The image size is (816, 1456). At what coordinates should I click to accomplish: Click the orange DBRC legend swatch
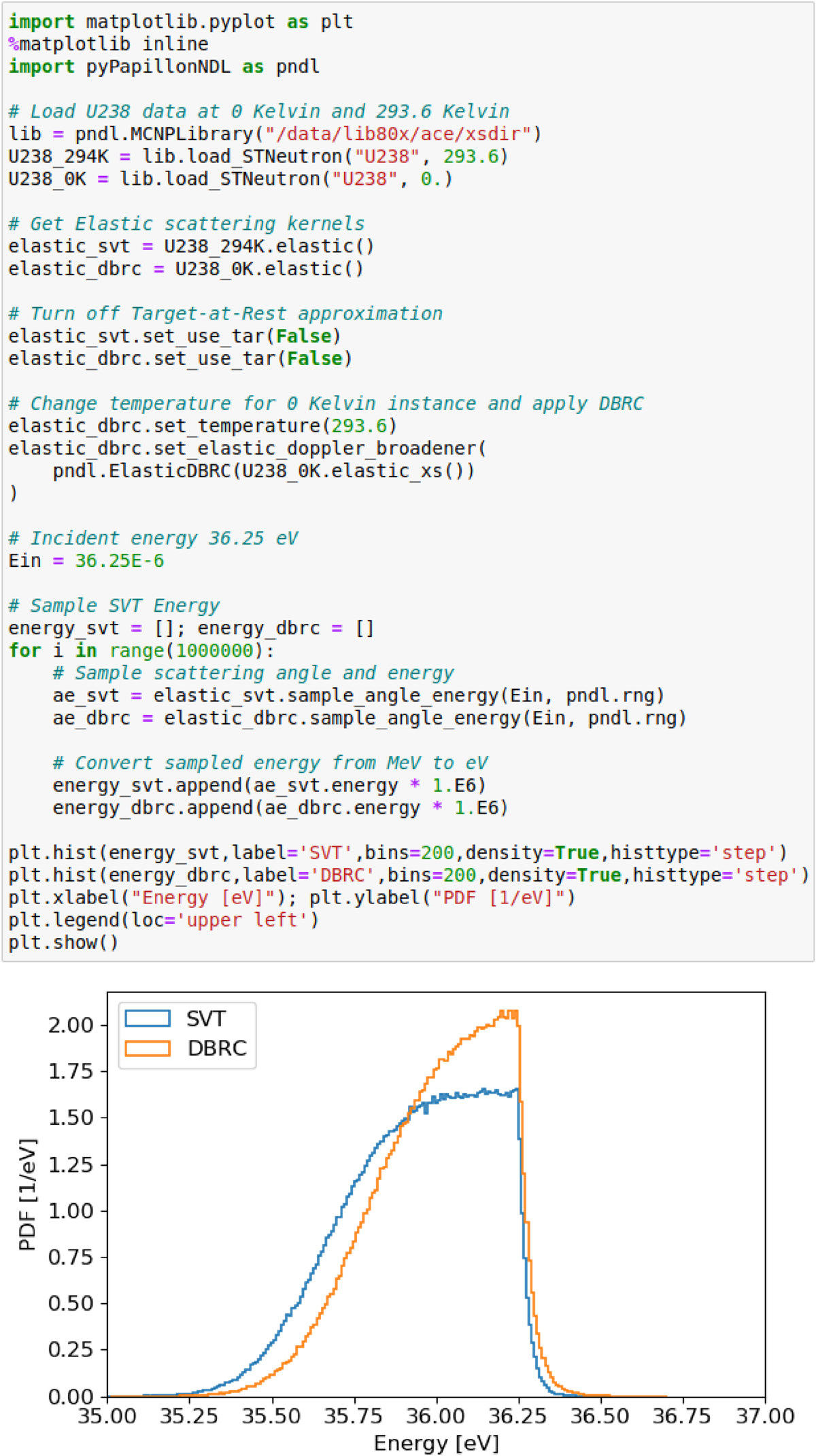(148, 1047)
